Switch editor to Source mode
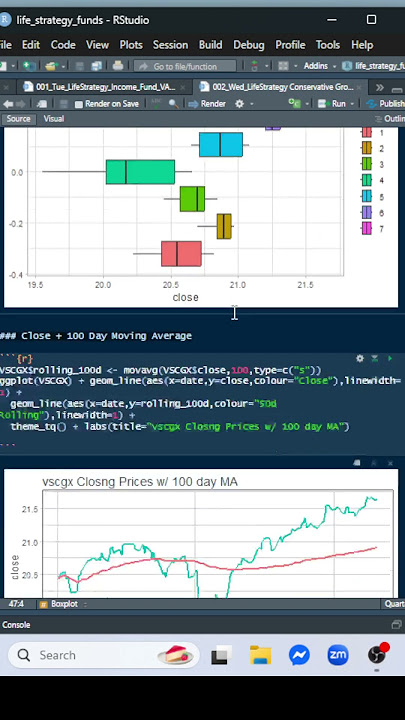Screen dimensions: 405x720 (18, 119)
